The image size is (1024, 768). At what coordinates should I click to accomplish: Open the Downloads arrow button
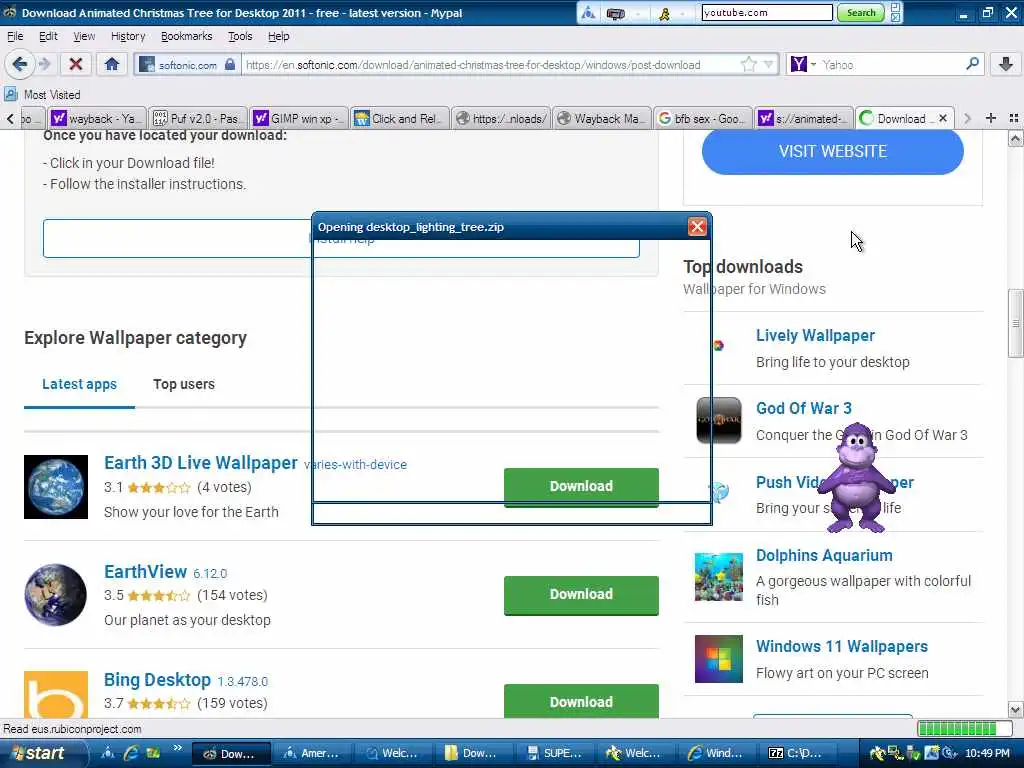click(x=1006, y=64)
